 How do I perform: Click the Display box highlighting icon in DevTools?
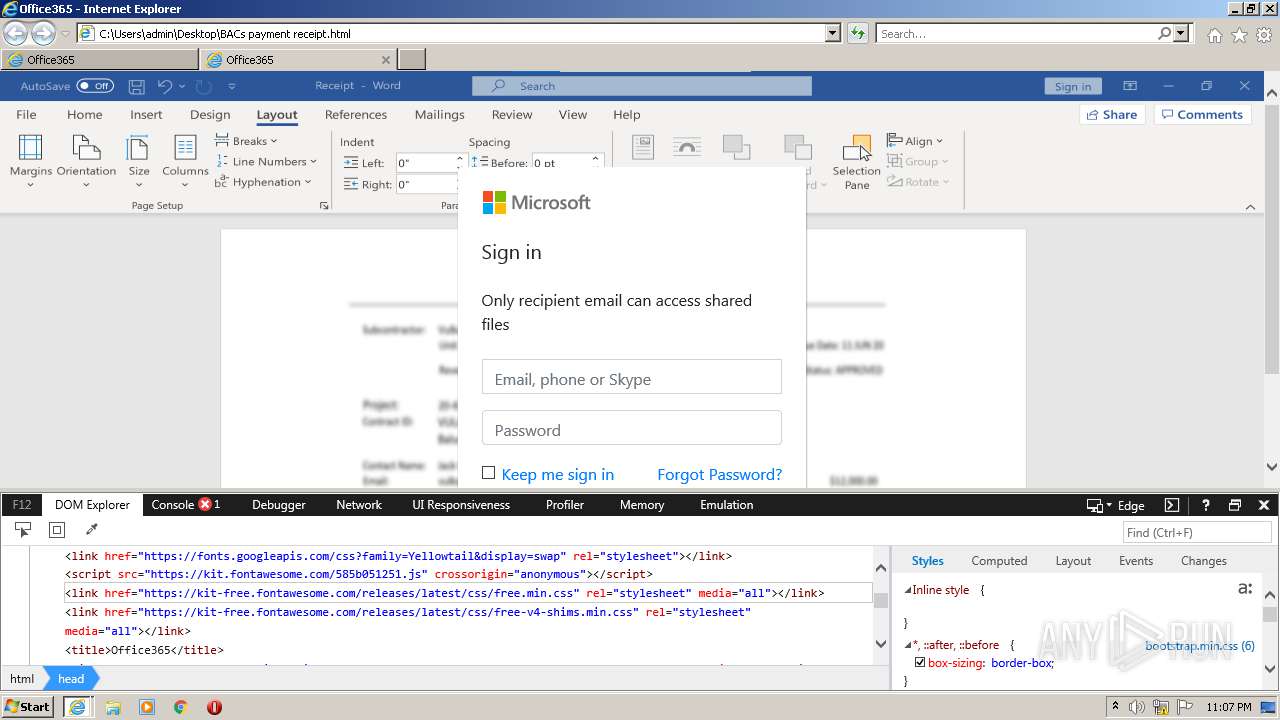point(57,530)
